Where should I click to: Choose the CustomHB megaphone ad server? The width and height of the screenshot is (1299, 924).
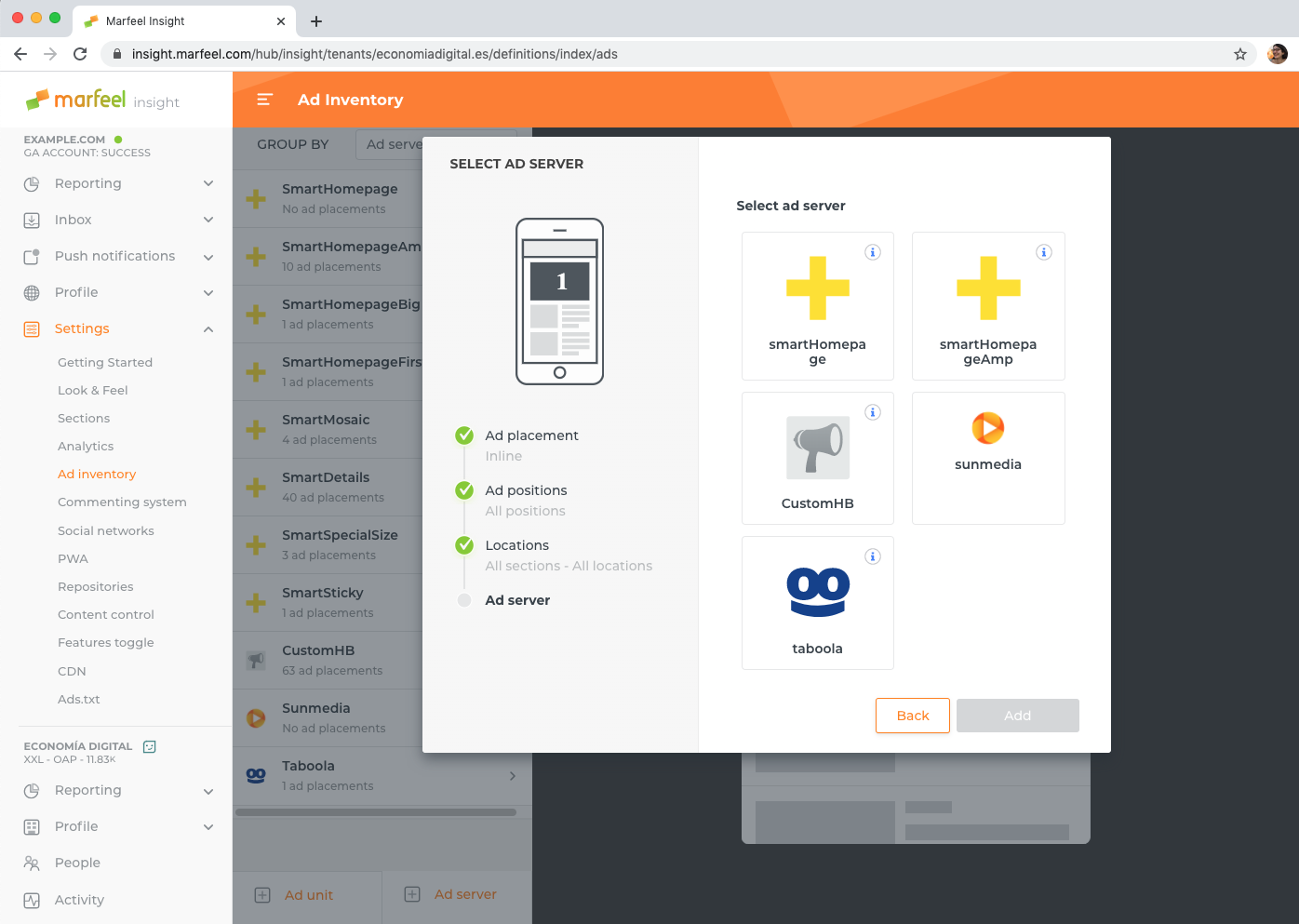[x=818, y=448]
